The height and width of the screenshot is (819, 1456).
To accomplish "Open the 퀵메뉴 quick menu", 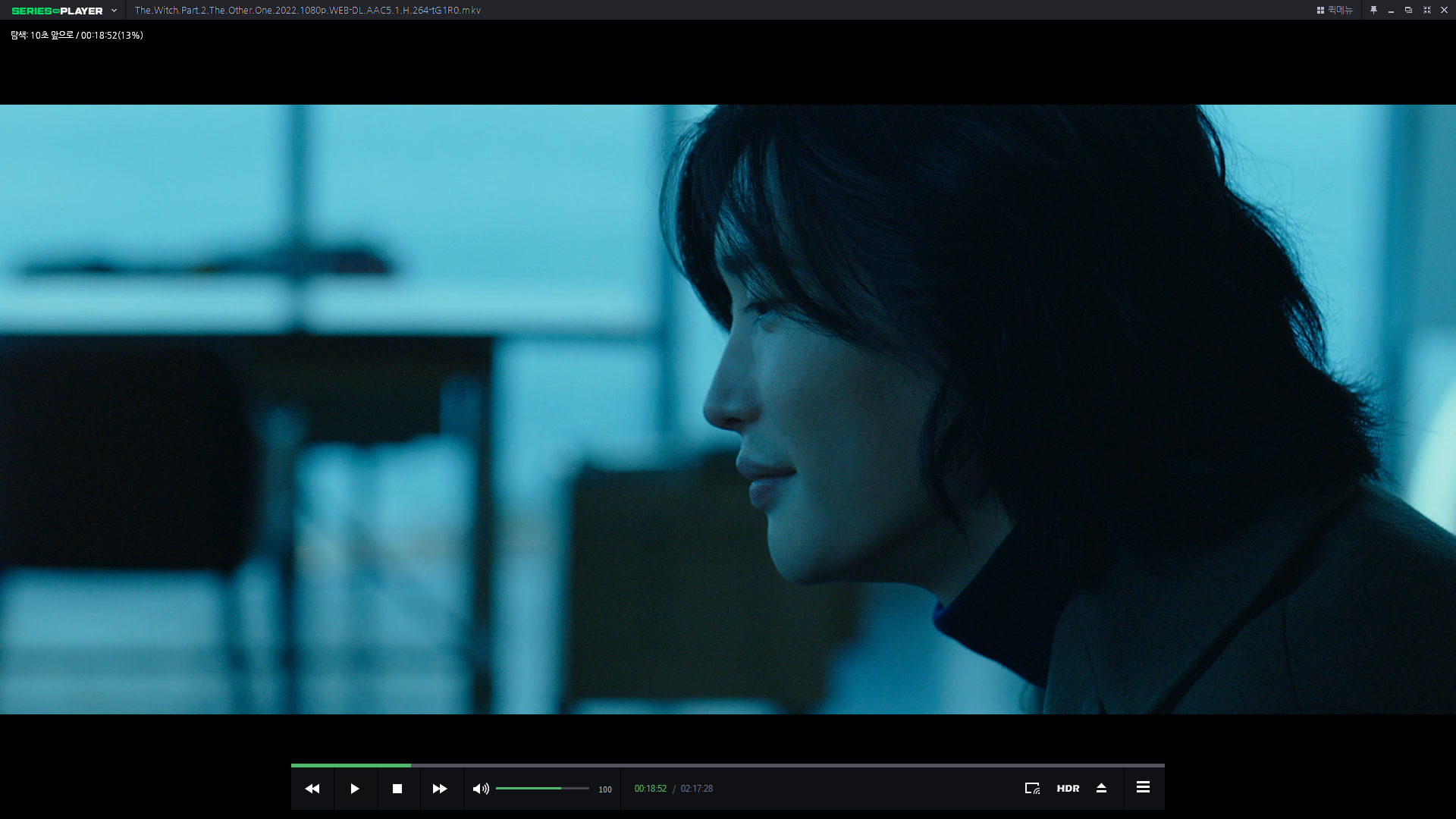I will coord(1335,10).
